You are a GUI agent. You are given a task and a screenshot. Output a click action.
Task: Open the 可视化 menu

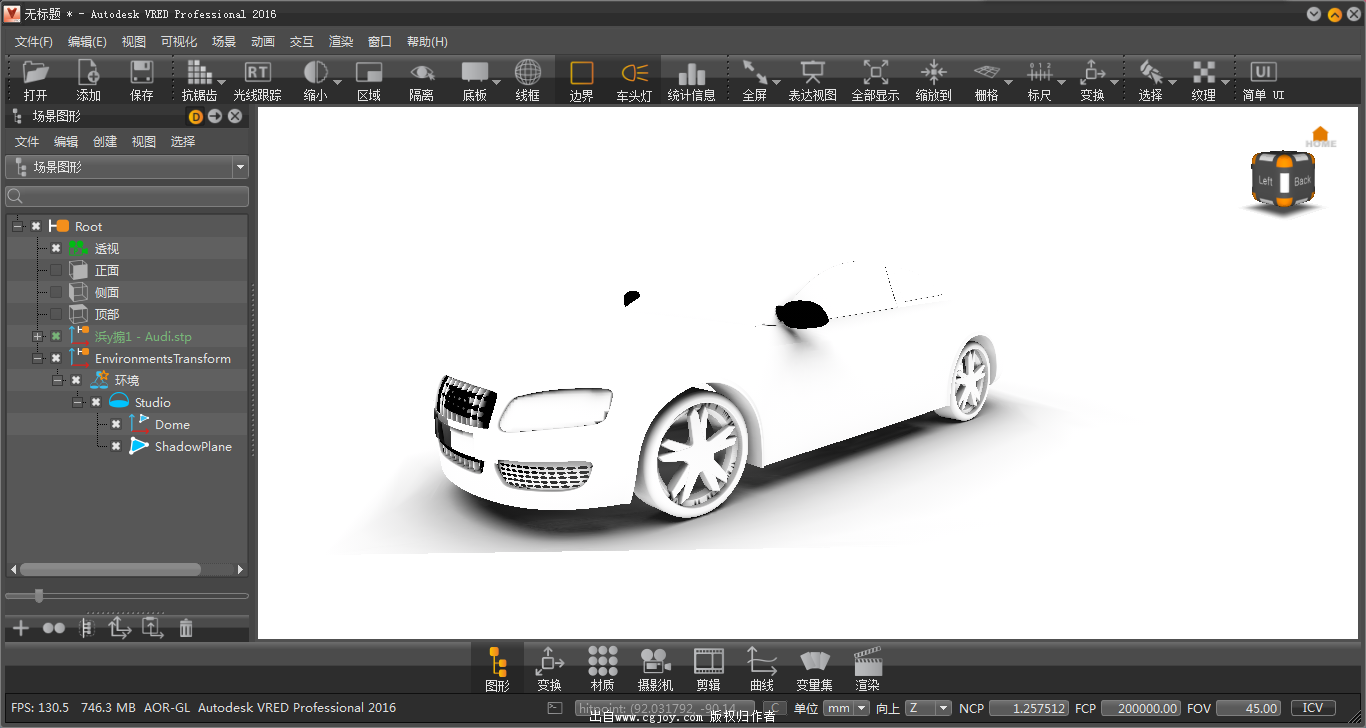coord(179,41)
